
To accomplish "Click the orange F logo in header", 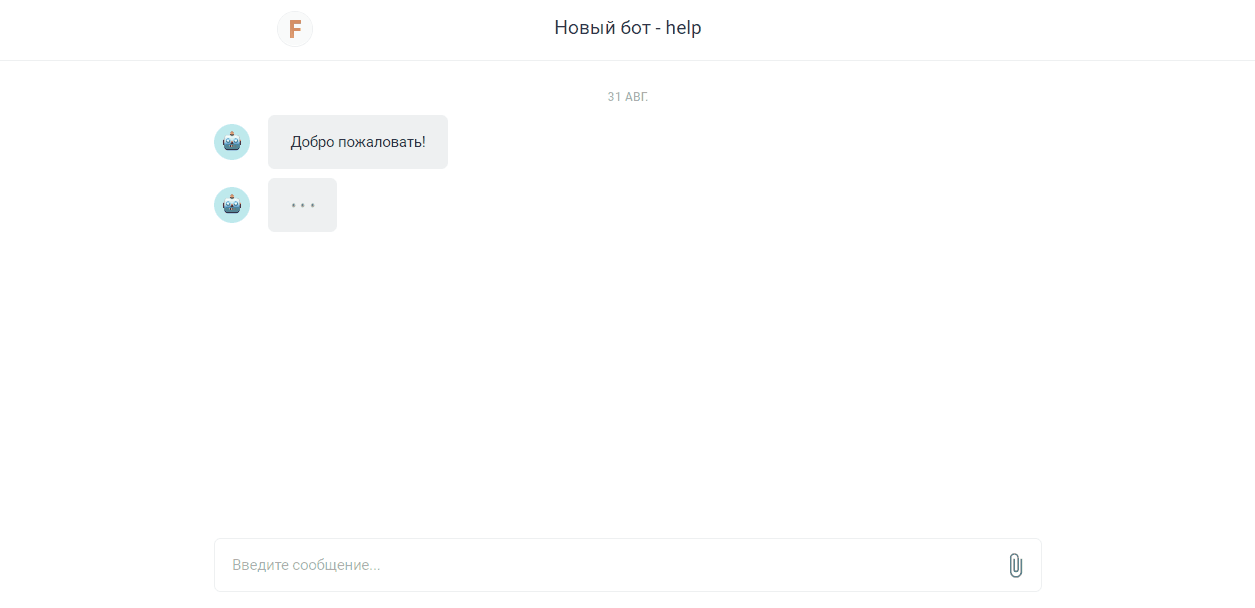I will pyautogui.click(x=295, y=29).
